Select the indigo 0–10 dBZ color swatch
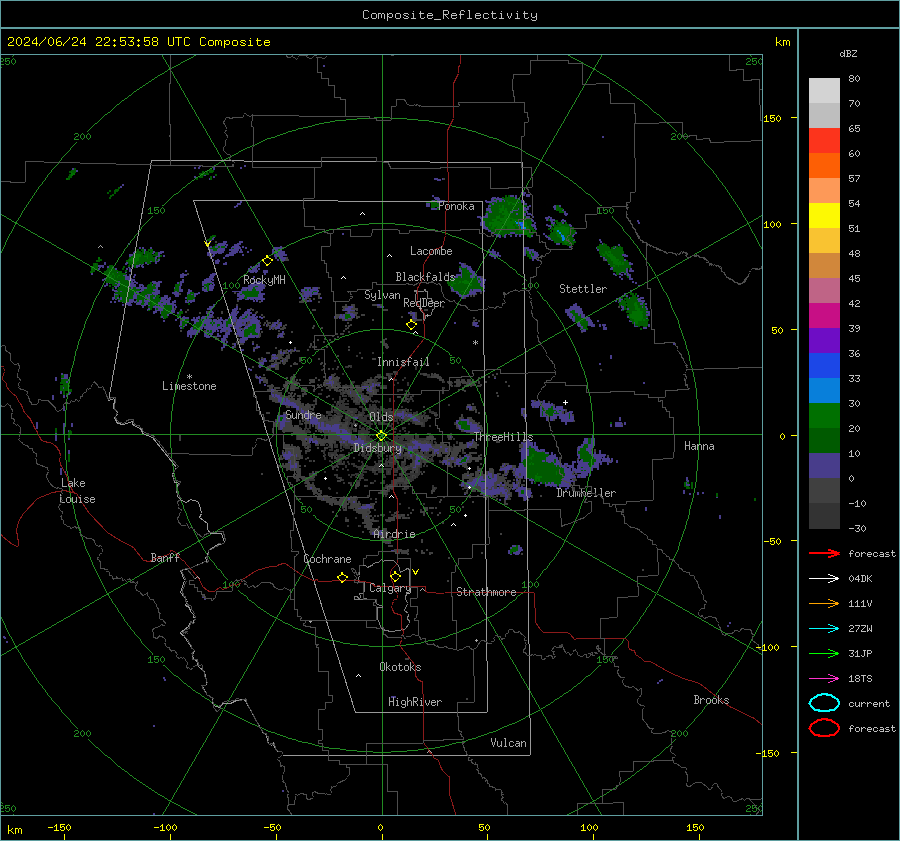900x841 pixels. tap(824, 465)
